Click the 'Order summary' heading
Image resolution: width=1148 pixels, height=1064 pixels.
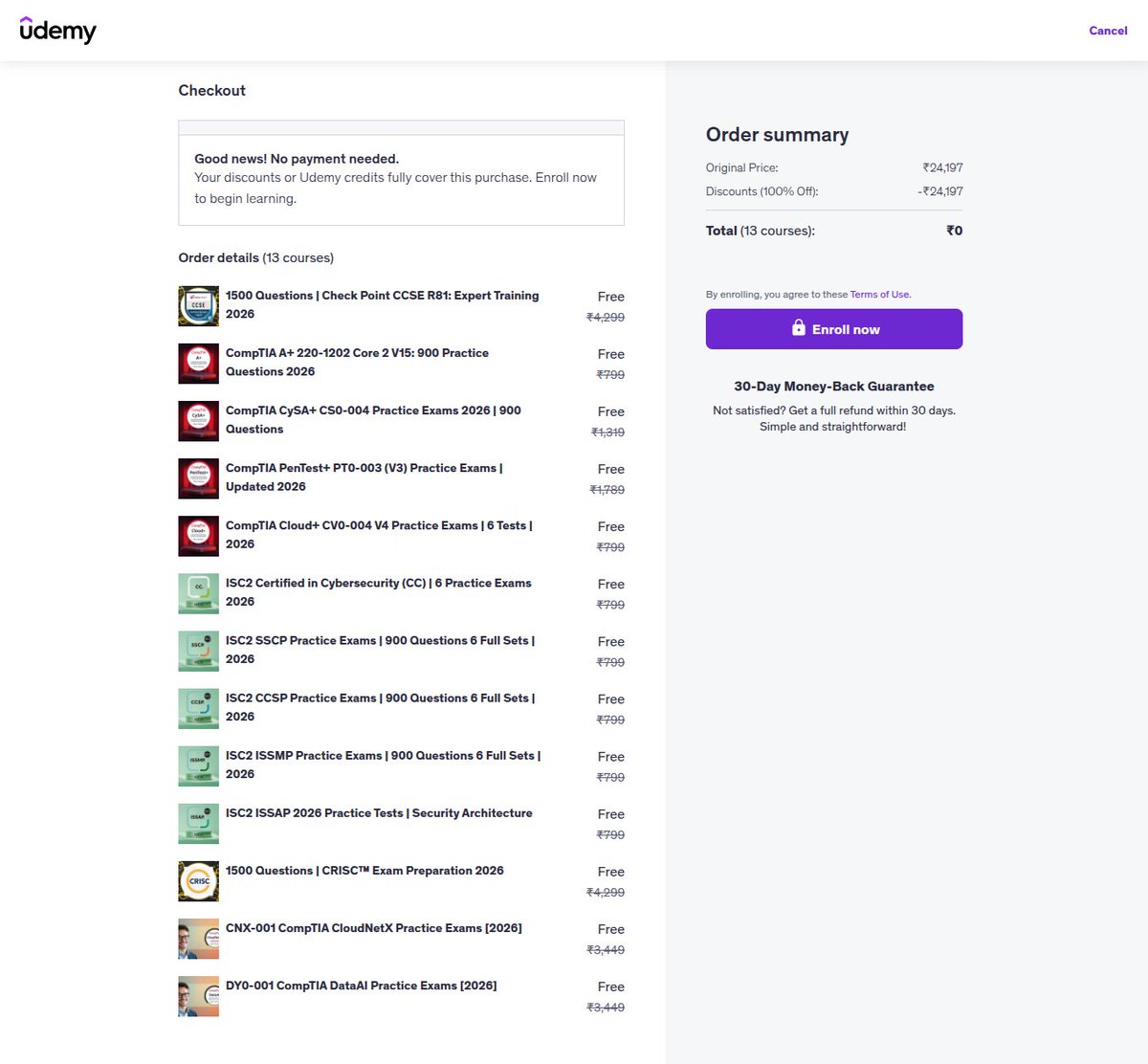point(777,135)
